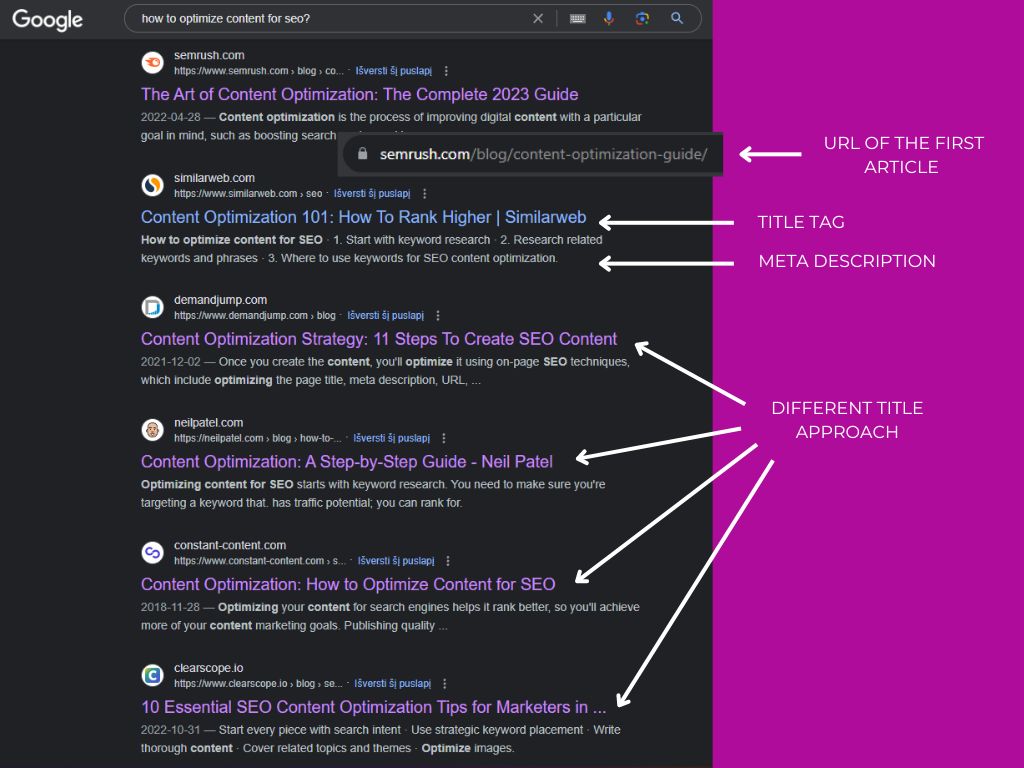Open the more options menu for the semrush.com result

(446, 71)
